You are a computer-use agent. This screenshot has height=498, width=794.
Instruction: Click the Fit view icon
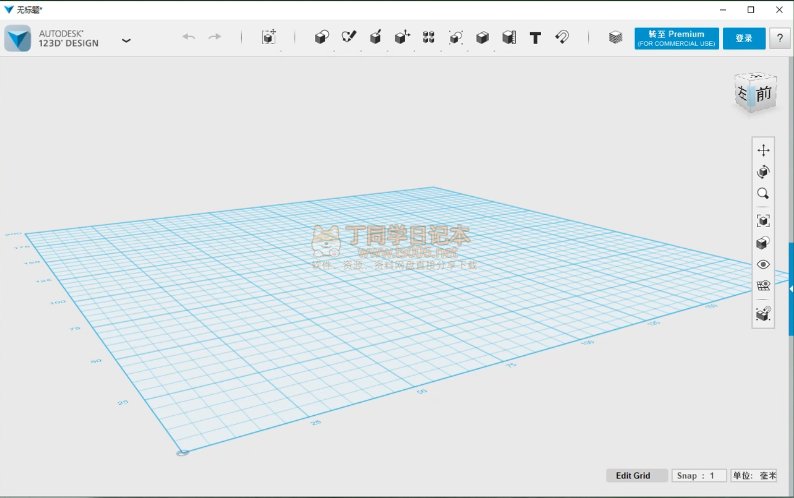[763, 220]
